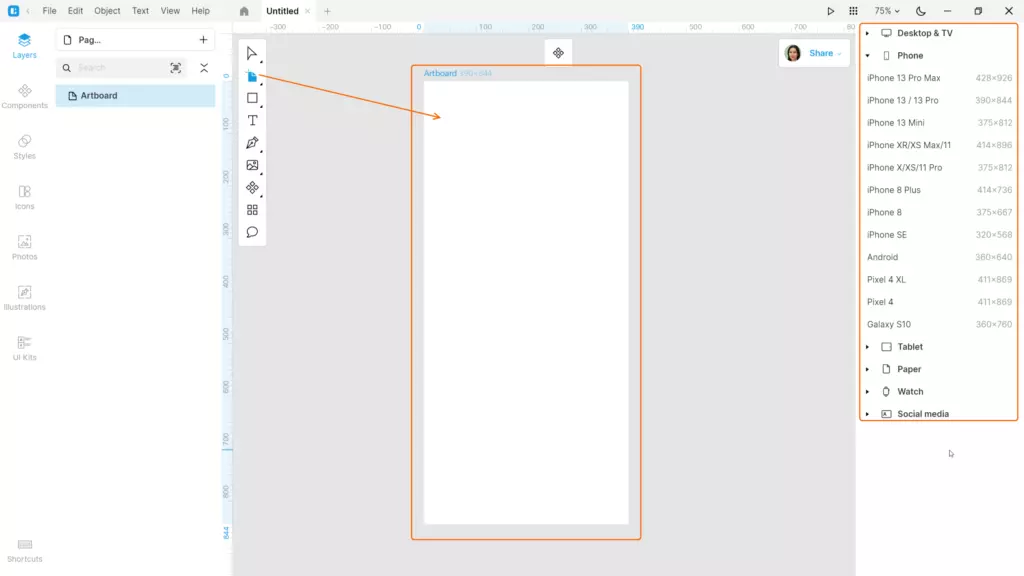Image resolution: width=1024 pixels, height=576 pixels.
Task: Open the Styles sidebar panel
Action: pyautogui.click(x=24, y=147)
